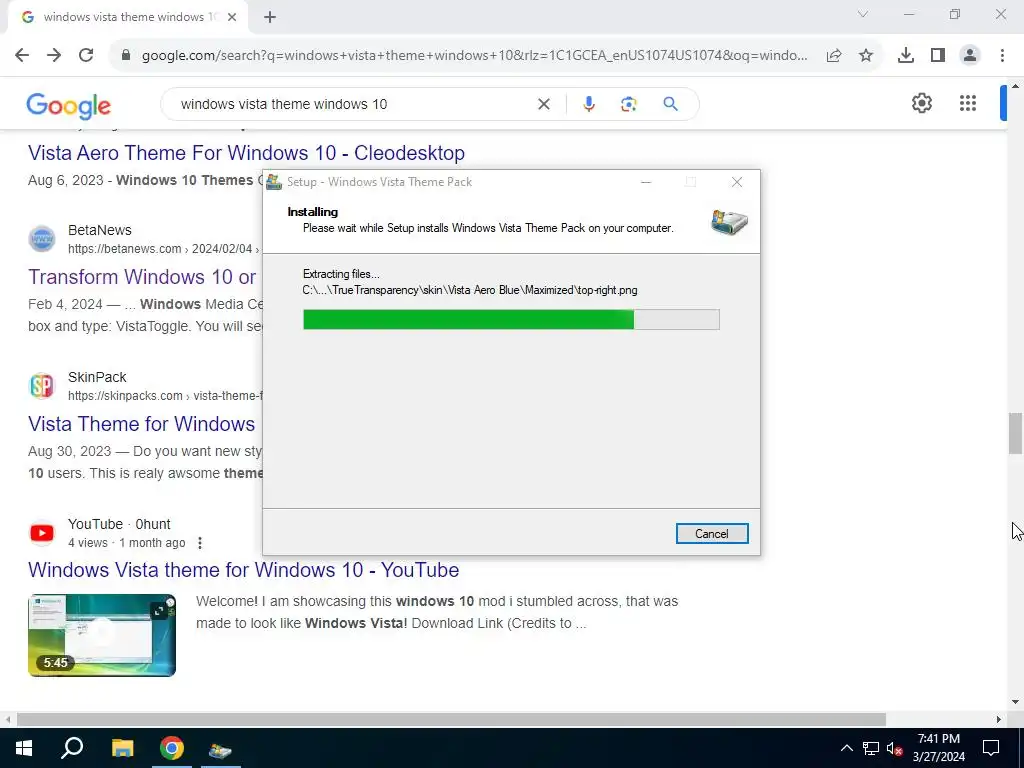The height and width of the screenshot is (768, 1024).
Task: Close the Setup dialog
Action: point(737,182)
